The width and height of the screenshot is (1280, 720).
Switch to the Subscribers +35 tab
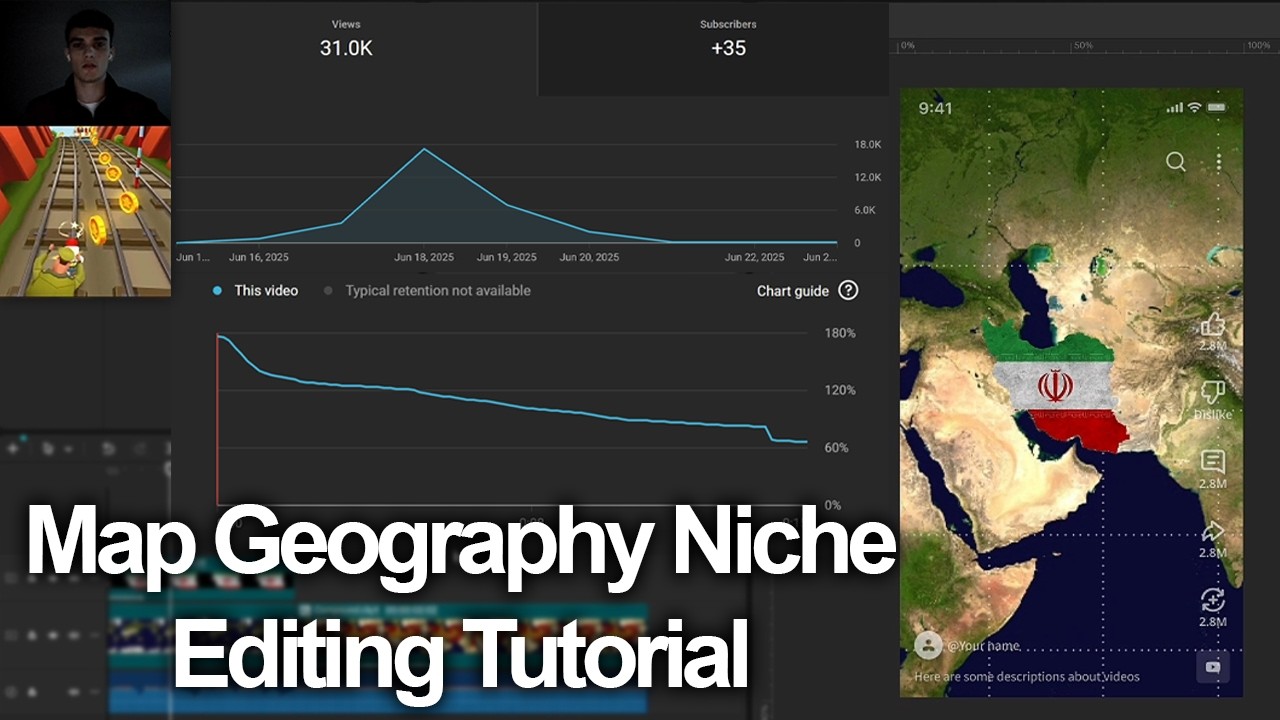point(728,48)
